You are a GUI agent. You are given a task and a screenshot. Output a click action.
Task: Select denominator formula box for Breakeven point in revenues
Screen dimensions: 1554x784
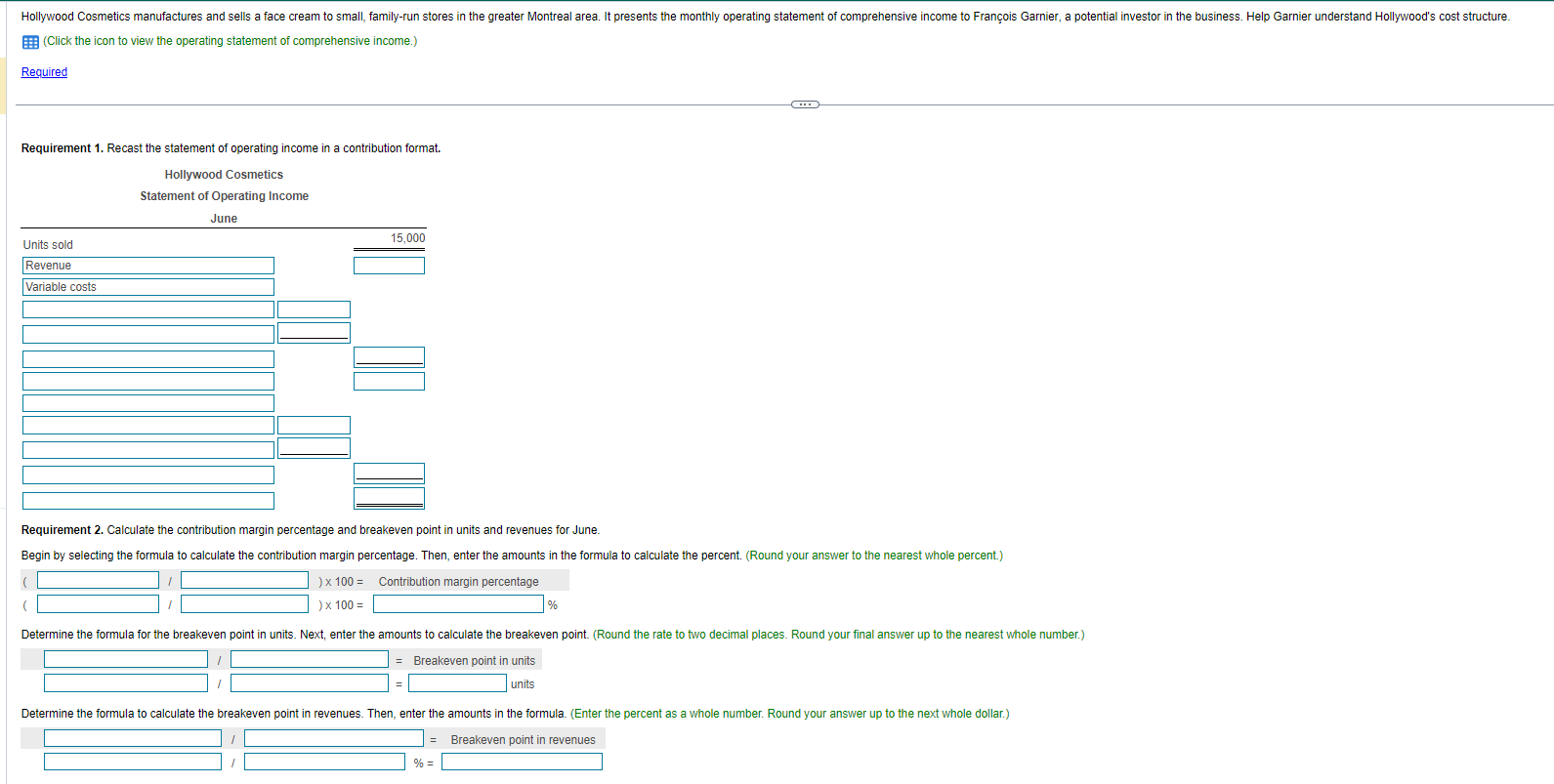point(334,738)
